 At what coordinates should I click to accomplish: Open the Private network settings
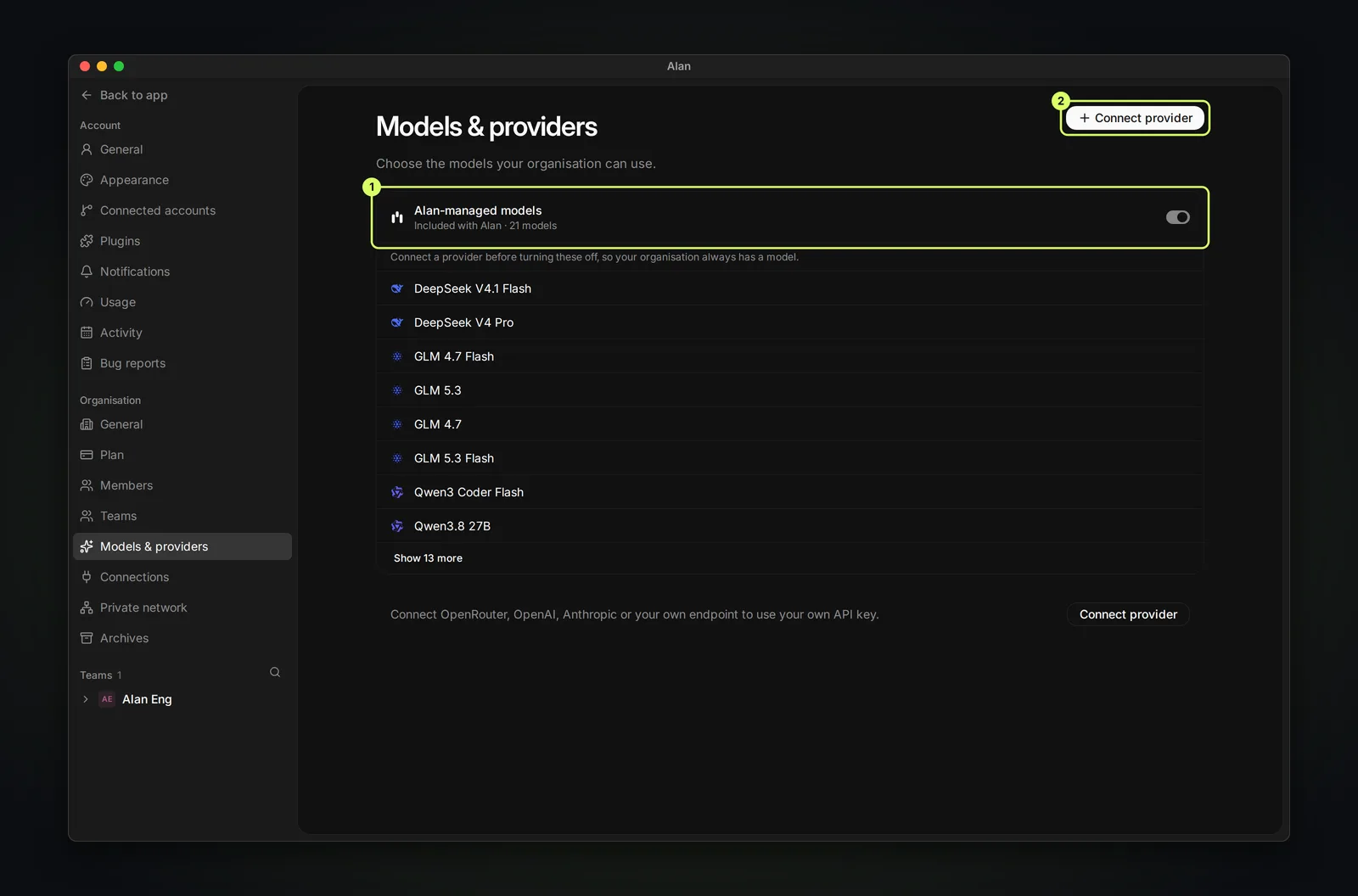pos(182,608)
